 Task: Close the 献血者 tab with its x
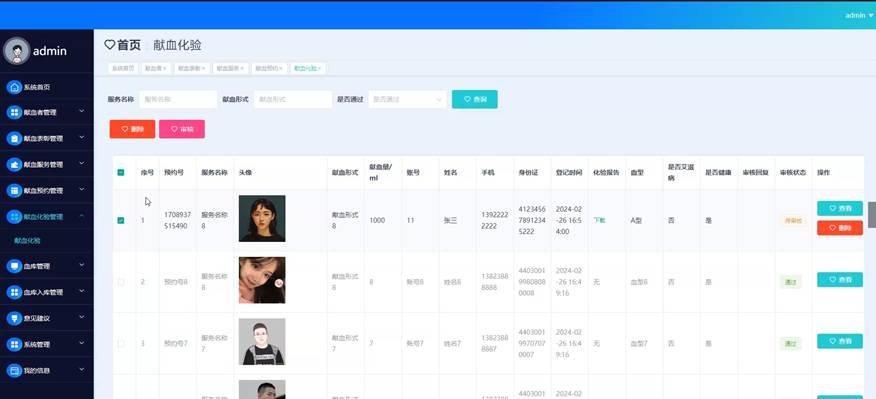(x=165, y=68)
